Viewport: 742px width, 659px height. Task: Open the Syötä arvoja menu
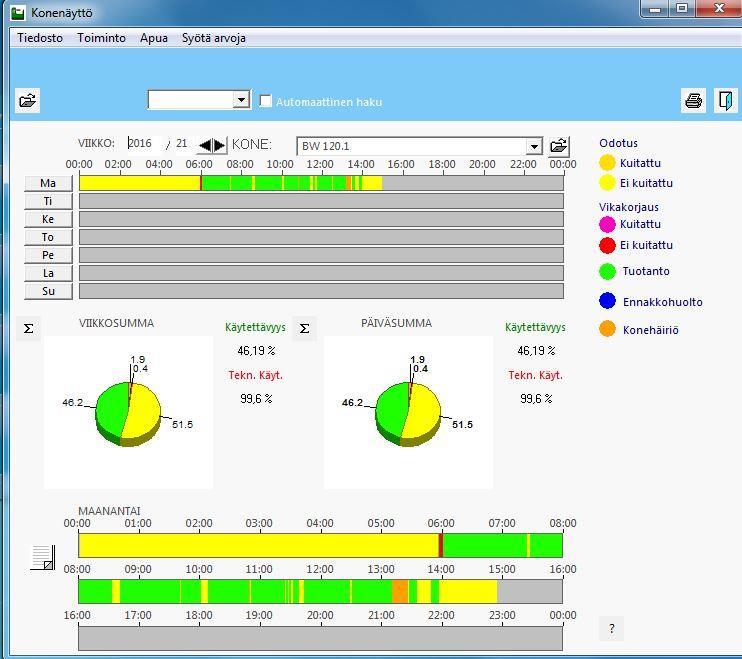pos(213,38)
